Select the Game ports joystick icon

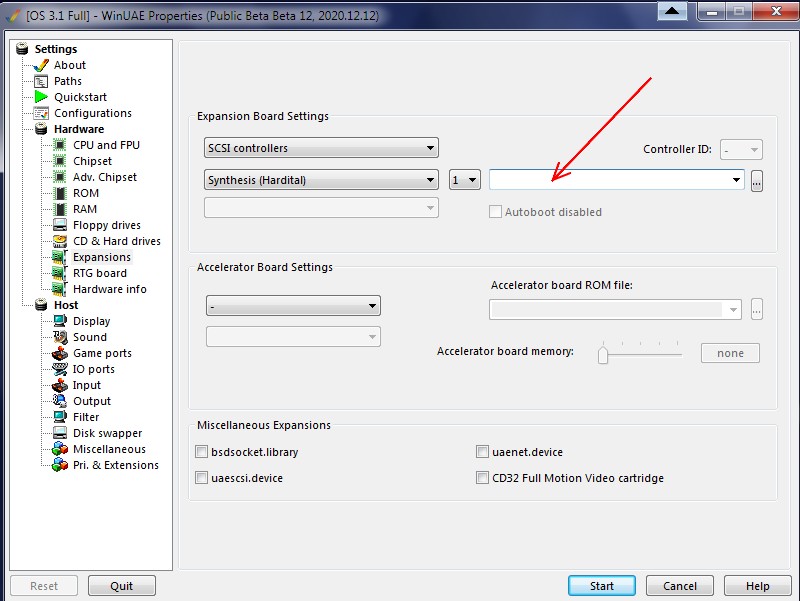60,353
